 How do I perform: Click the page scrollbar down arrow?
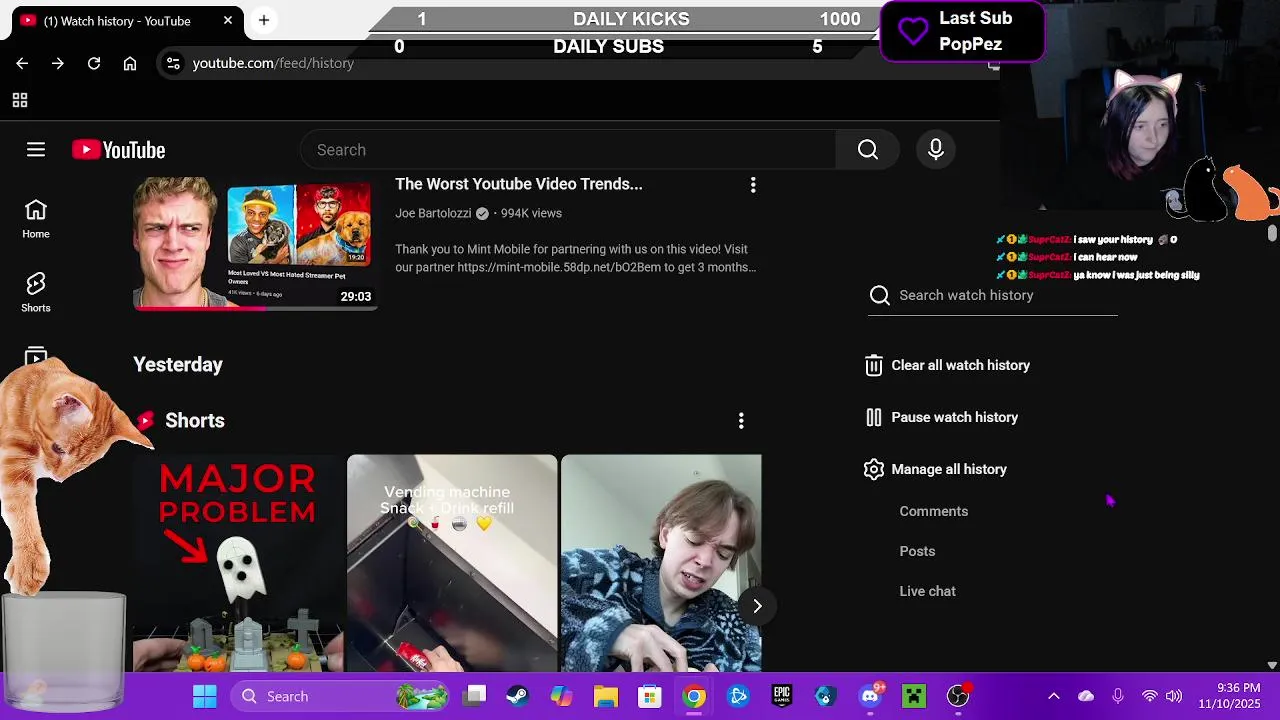pos(1272,665)
